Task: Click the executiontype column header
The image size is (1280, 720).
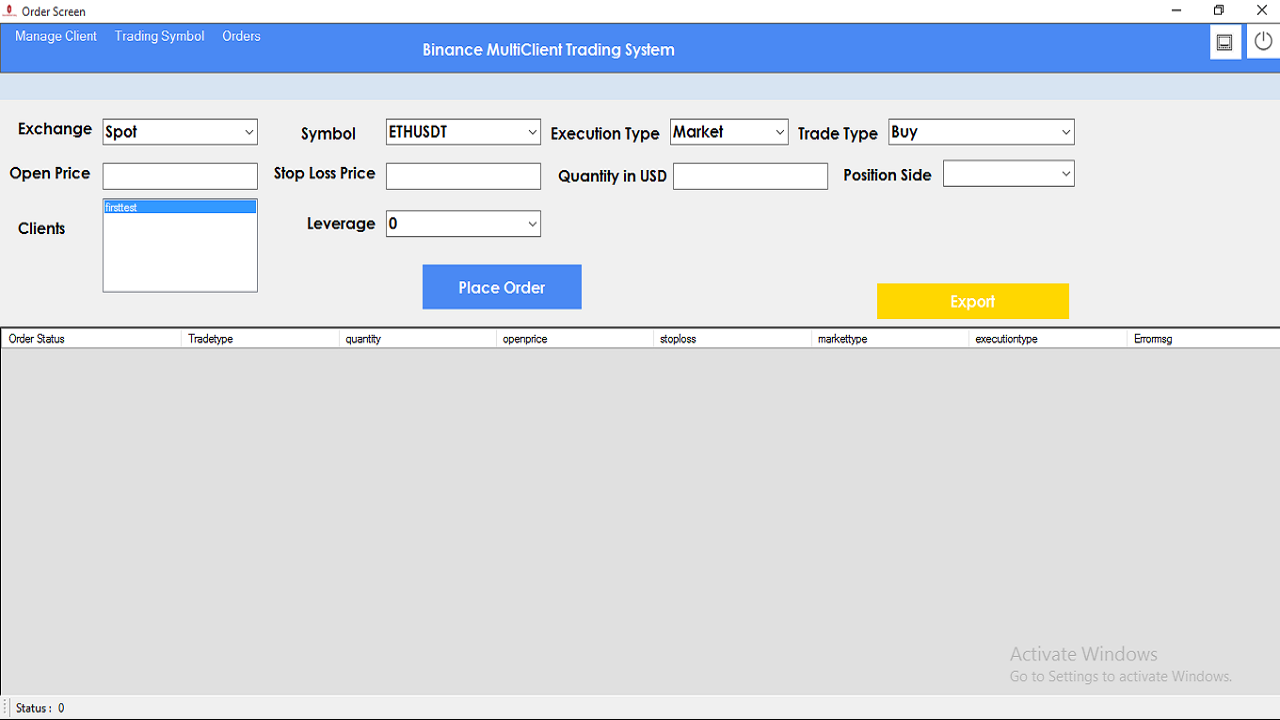Action: [x=1047, y=339]
